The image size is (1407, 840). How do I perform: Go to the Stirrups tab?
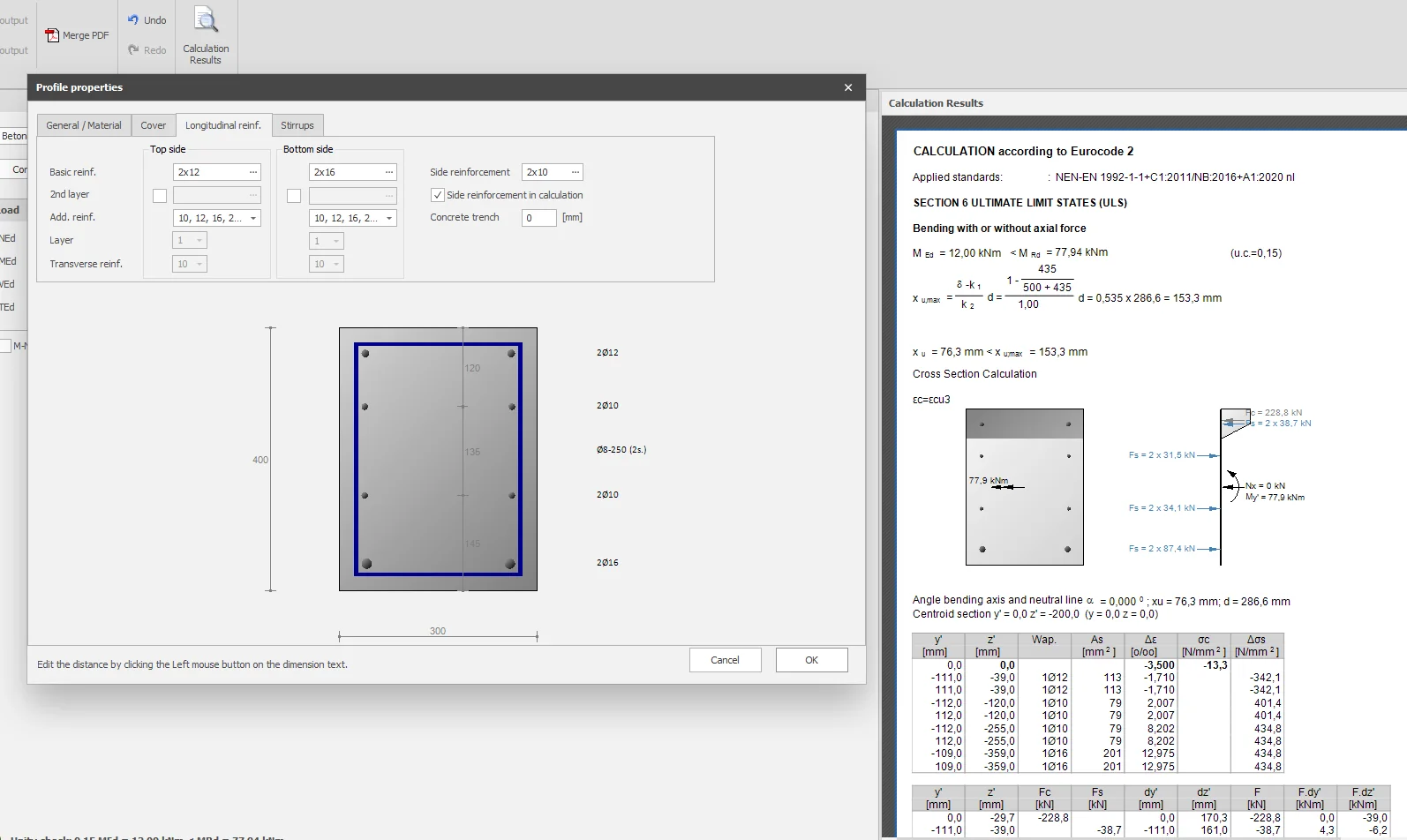(x=297, y=125)
